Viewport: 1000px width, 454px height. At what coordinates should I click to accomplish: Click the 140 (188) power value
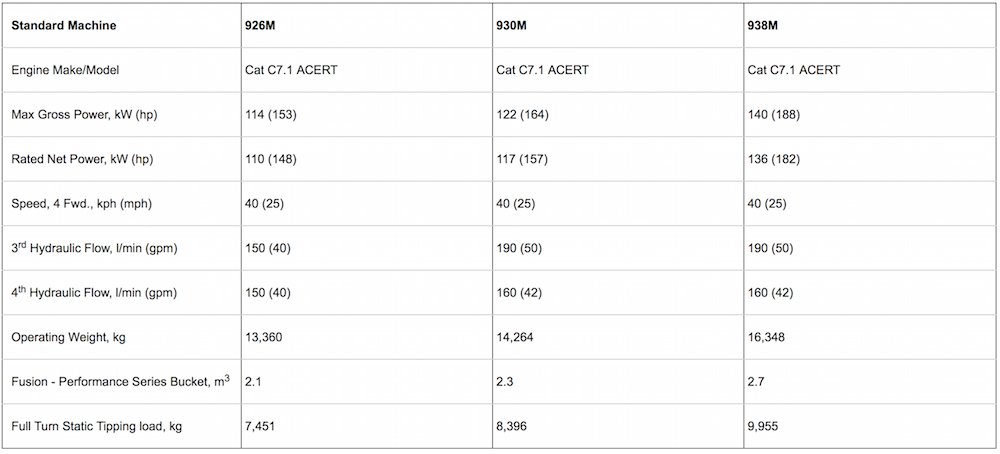(x=773, y=115)
